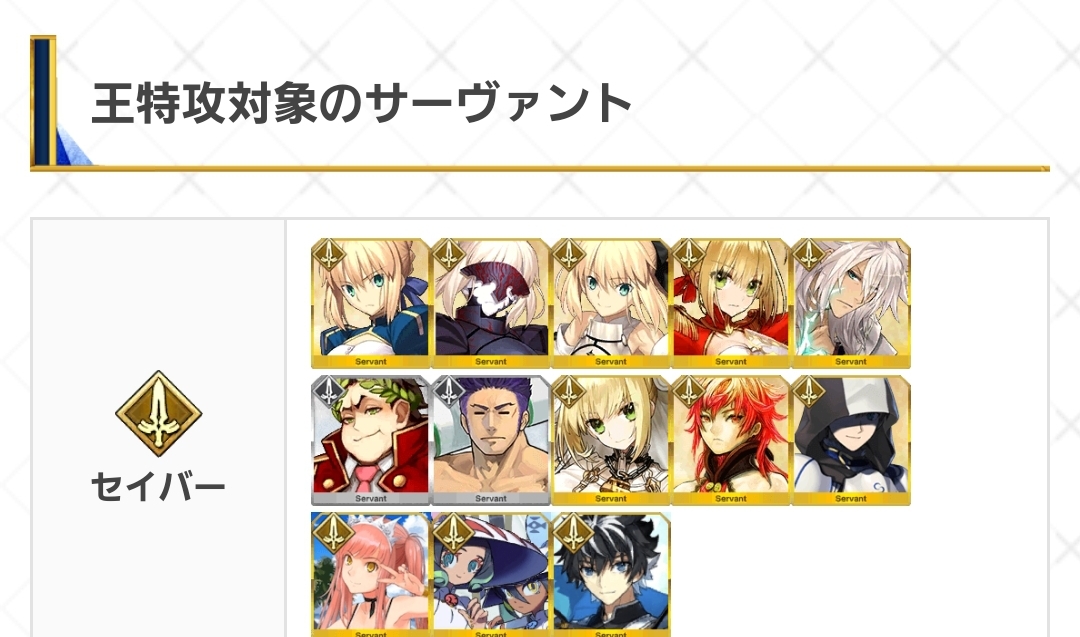This screenshot has height=637, width=1080.
Task: Open the silver-haired dark-skinned servant card
Action: tap(851, 304)
